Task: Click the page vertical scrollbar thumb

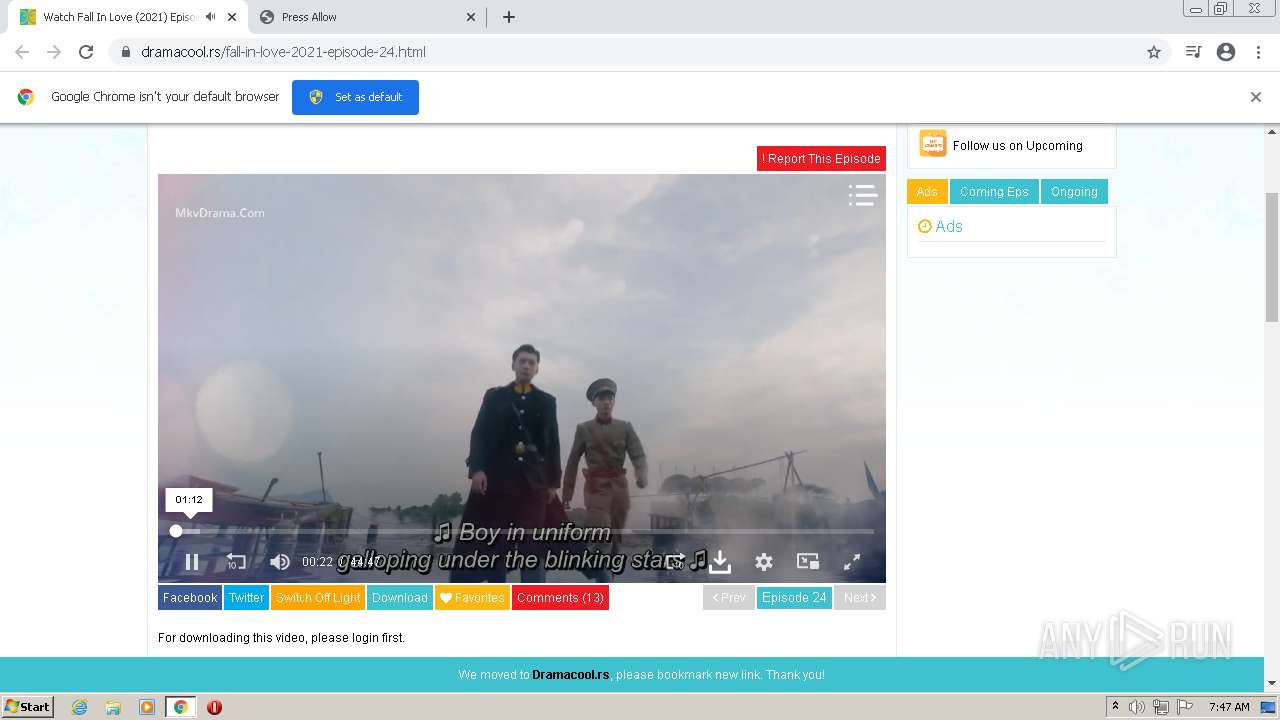Action: pos(1272,257)
